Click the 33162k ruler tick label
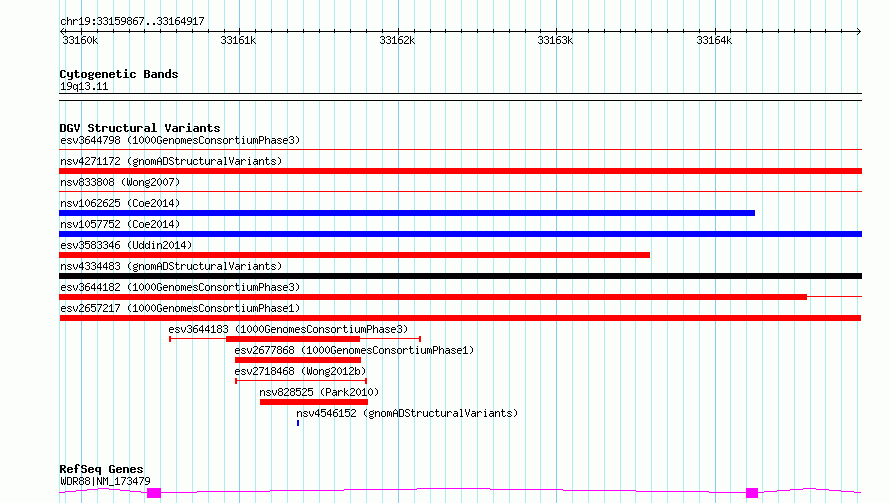Viewport: 890px width, 503px height. pyautogui.click(x=397, y=40)
